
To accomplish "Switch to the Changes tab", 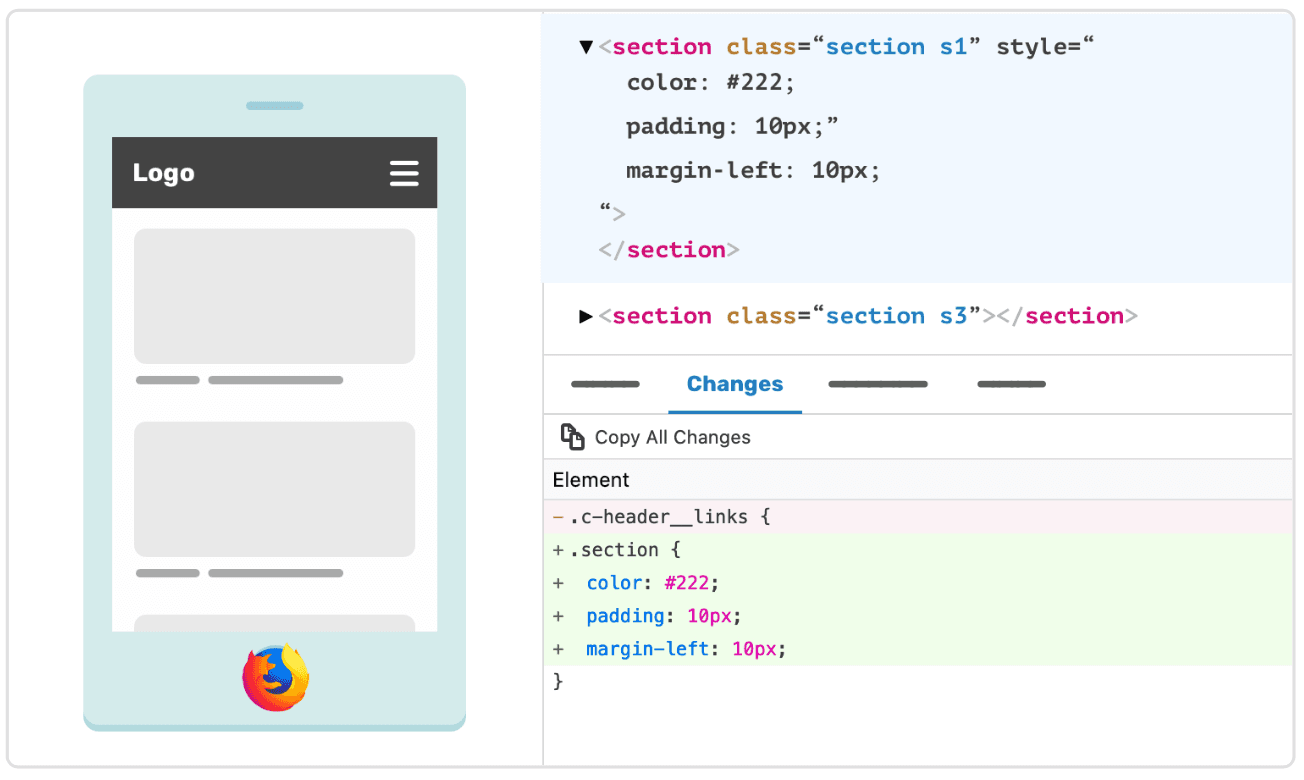I will tap(734, 385).
